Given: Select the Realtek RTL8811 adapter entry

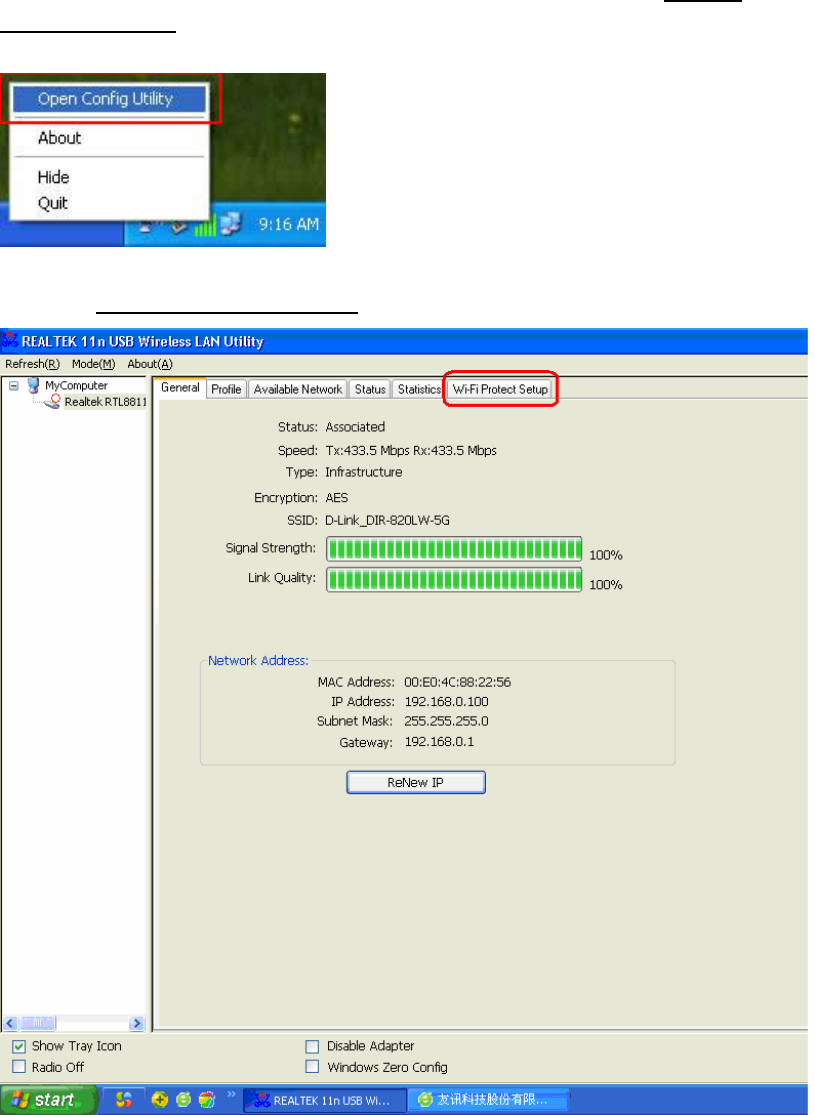Looking at the screenshot, I should (105, 402).
